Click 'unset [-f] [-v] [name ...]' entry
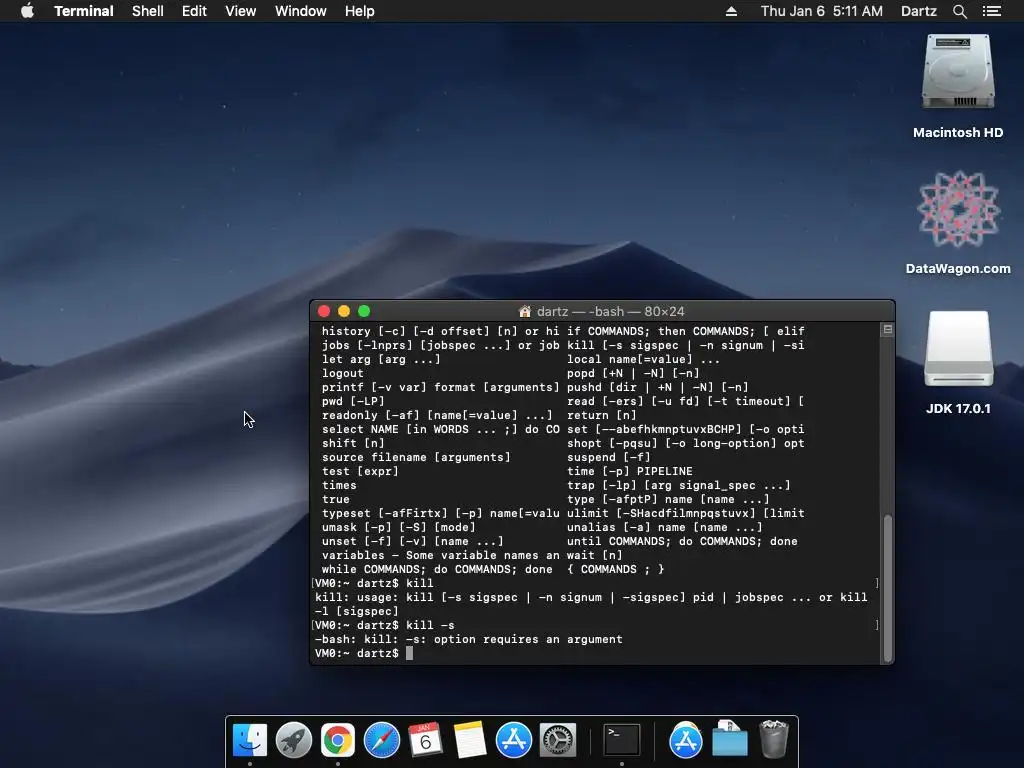 pyautogui.click(x=413, y=541)
